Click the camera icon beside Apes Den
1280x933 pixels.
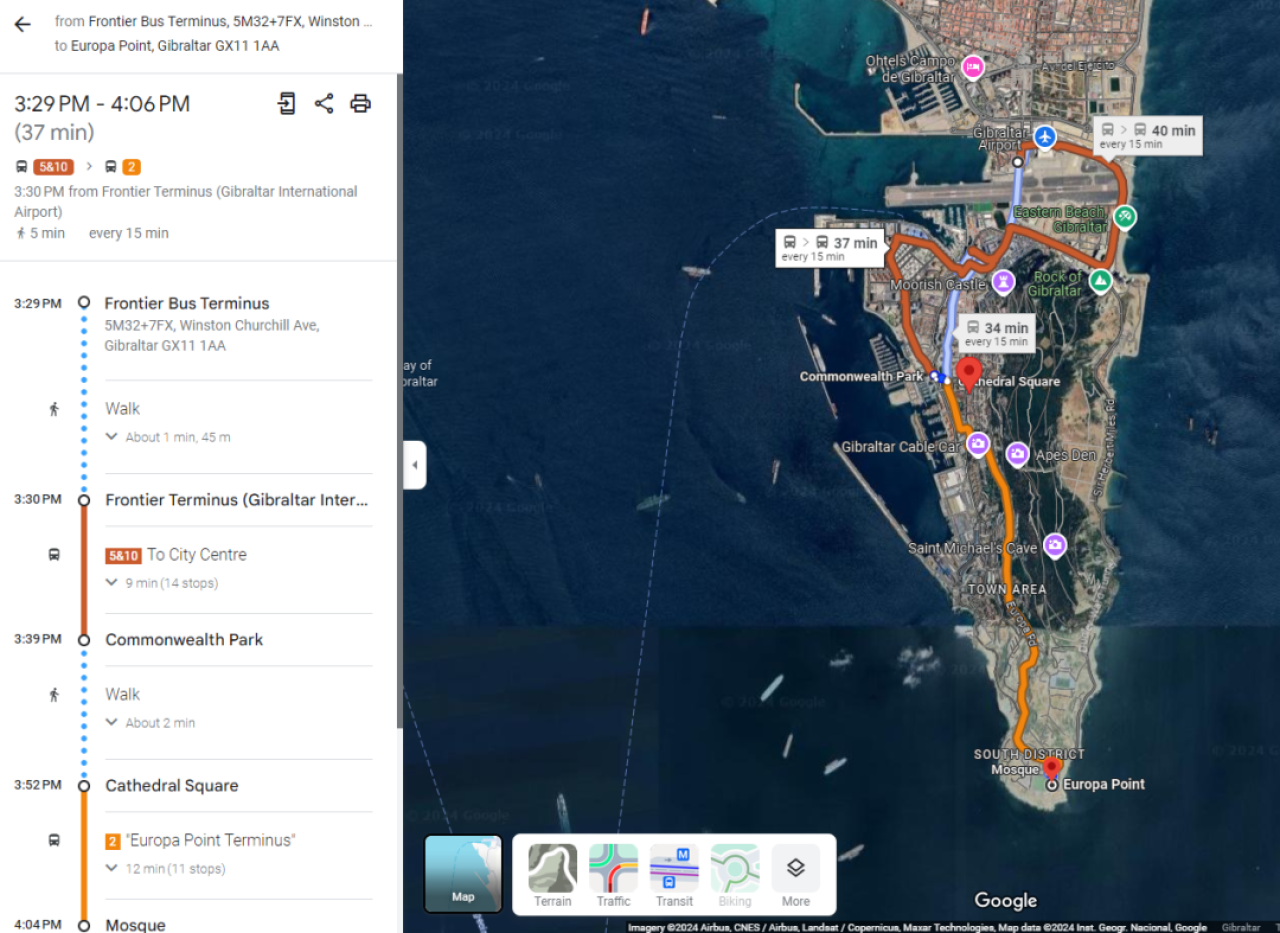[x=1017, y=454]
